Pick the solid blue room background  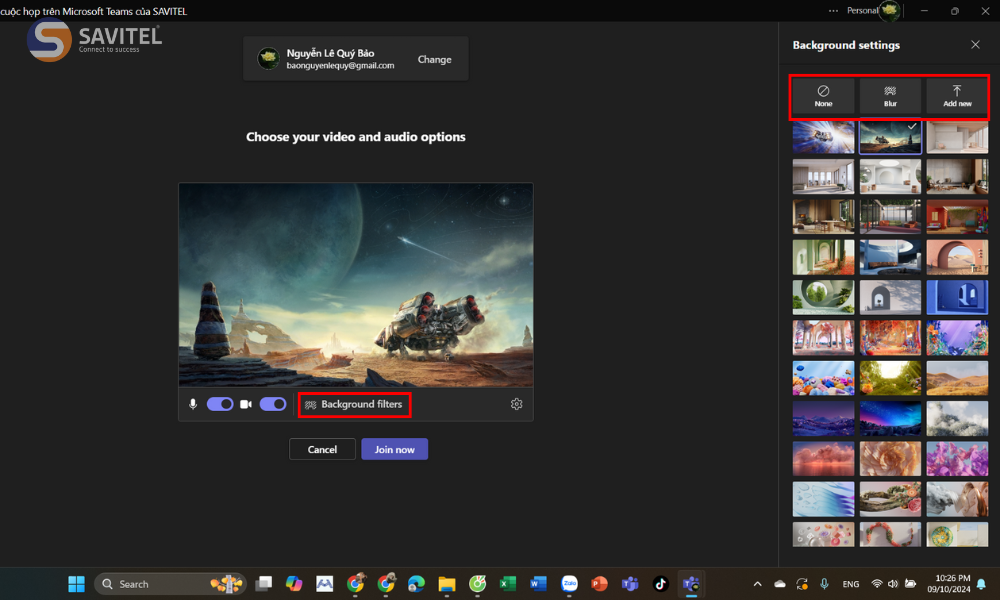[x=957, y=297]
